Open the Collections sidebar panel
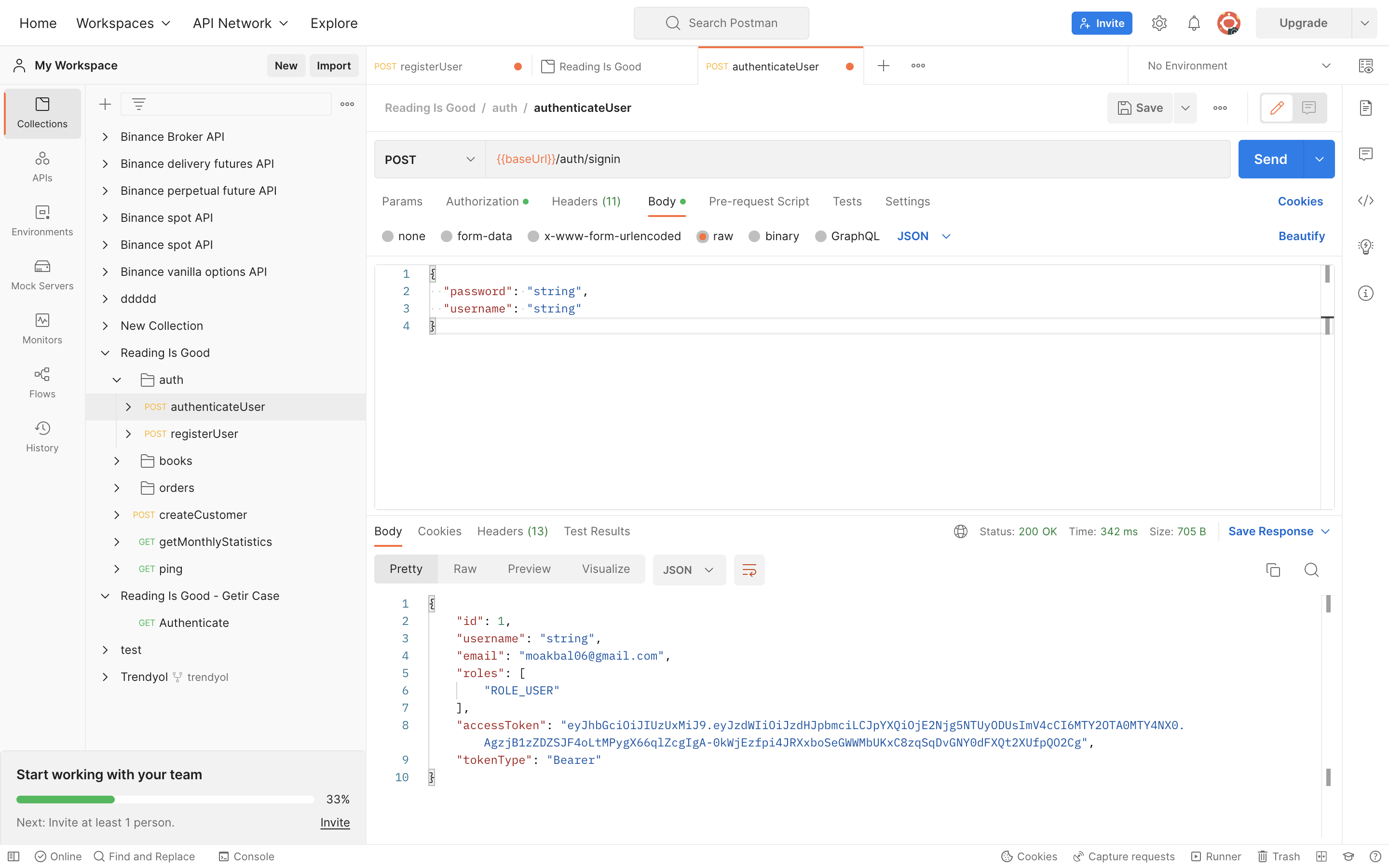Image resolution: width=1389 pixels, height=868 pixels. tap(42, 113)
